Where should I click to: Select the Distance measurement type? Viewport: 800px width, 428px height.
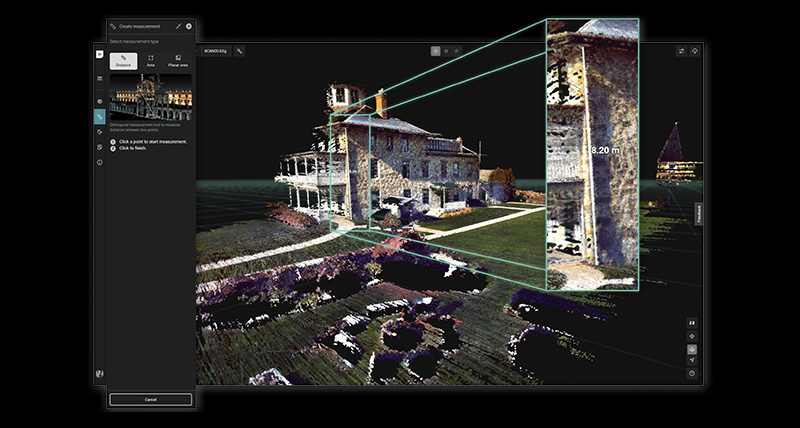click(123, 60)
